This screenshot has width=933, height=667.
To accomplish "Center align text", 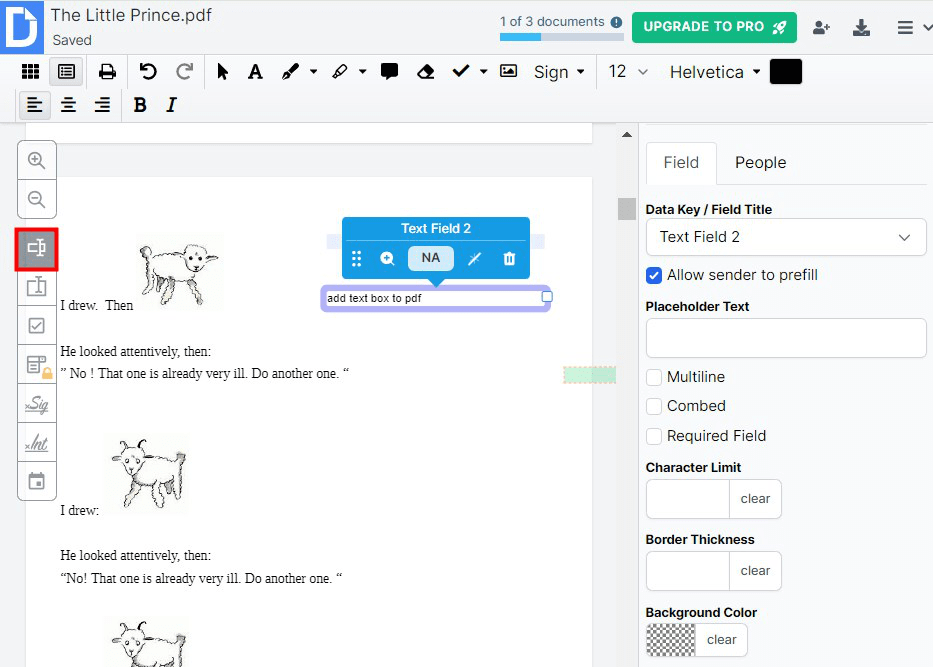I will 68,105.
